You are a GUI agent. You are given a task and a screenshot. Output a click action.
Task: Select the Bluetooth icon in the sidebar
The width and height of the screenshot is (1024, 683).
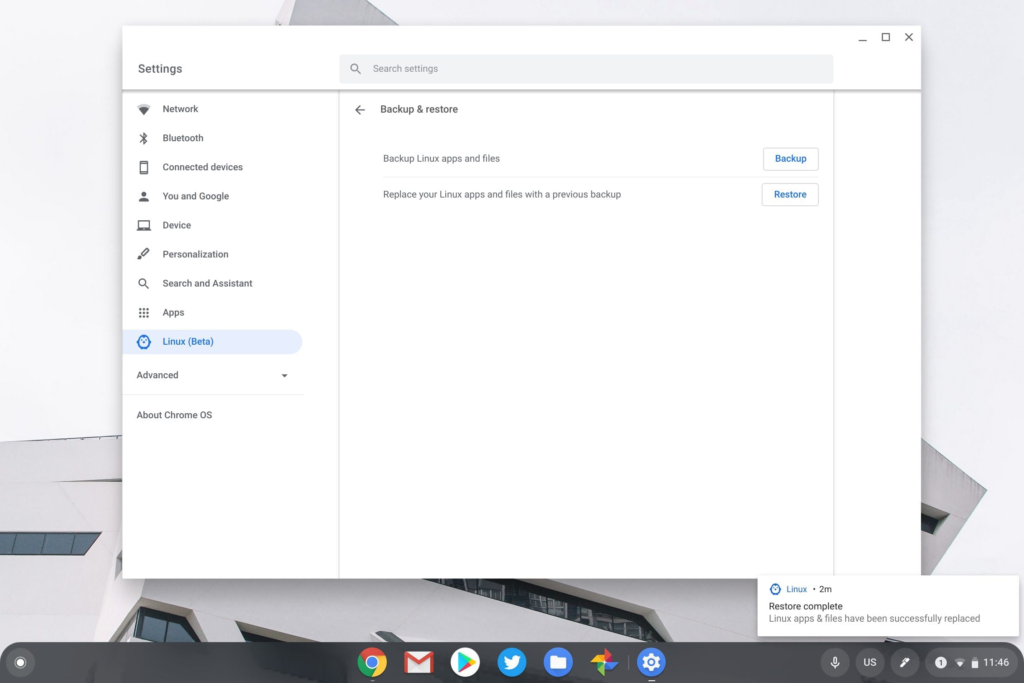pos(144,138)
